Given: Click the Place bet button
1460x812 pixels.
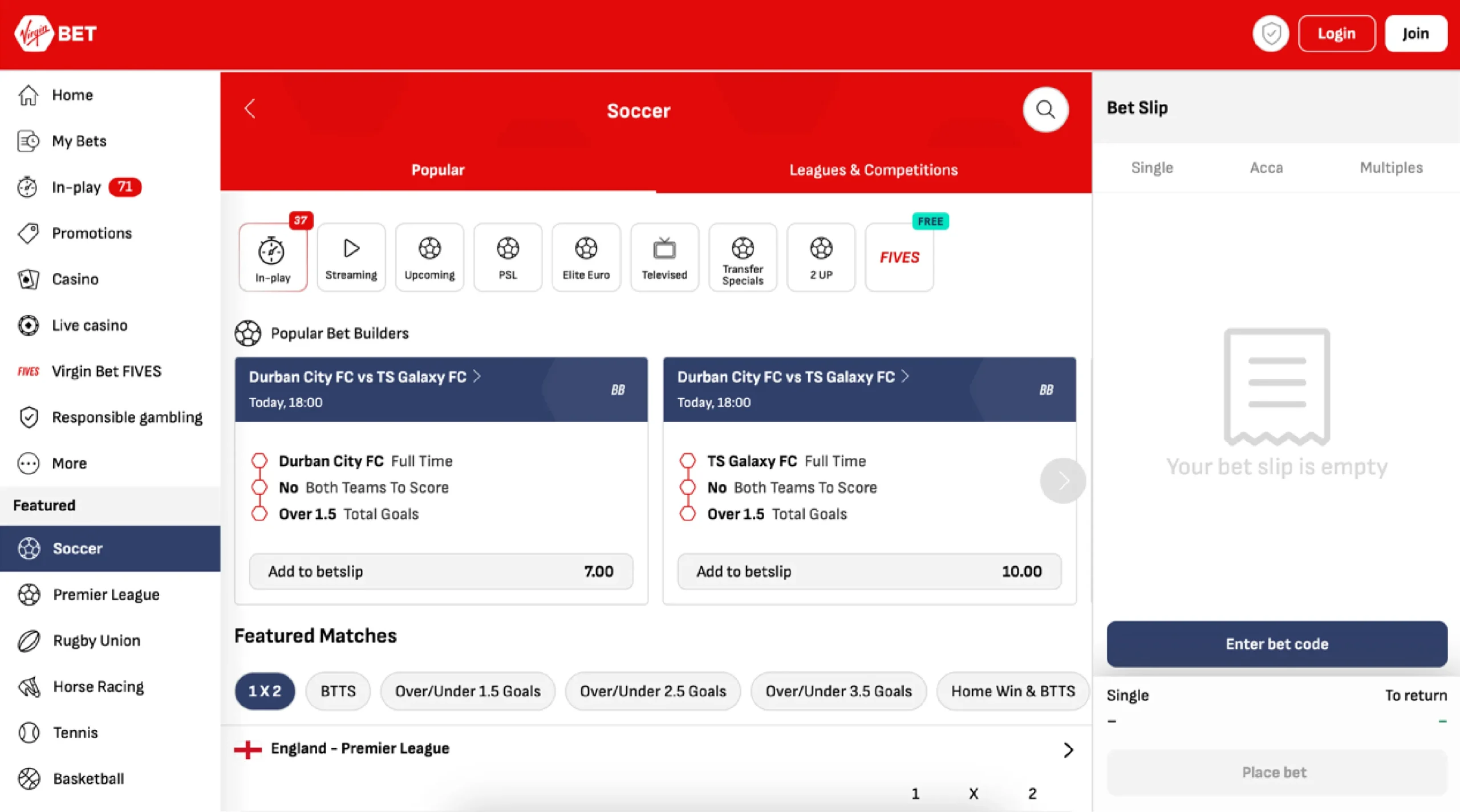Looking at the screenshot, I should tap(1277, 772).
